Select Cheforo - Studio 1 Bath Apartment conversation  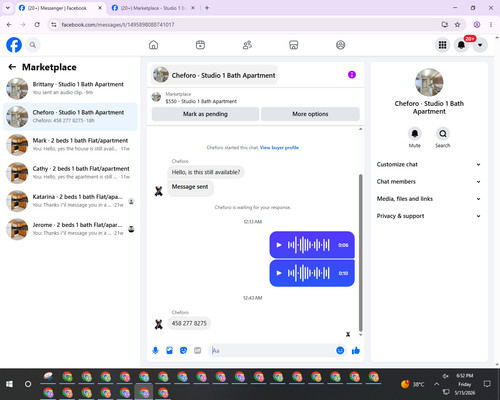[70, 117]
